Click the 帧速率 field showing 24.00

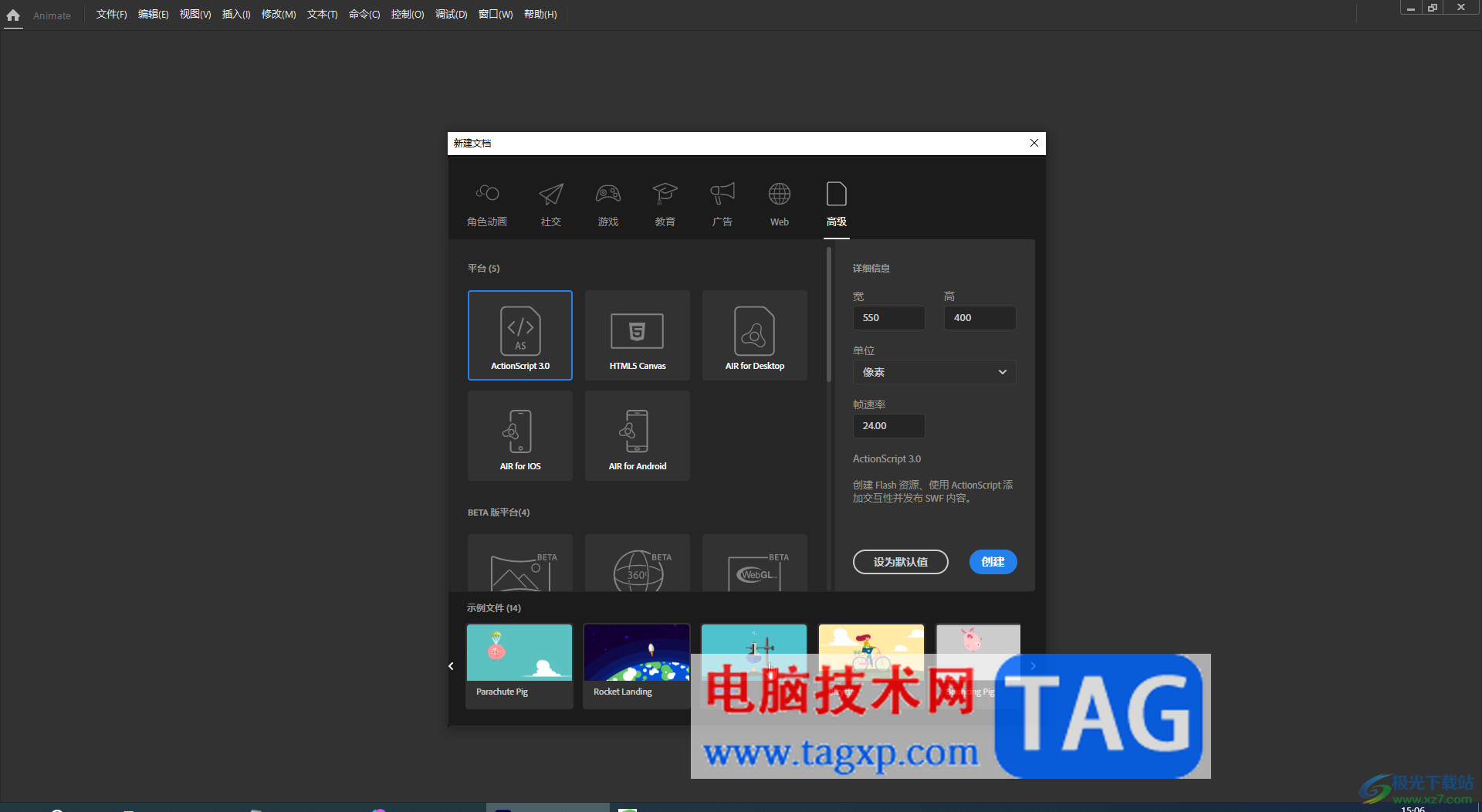888,426
